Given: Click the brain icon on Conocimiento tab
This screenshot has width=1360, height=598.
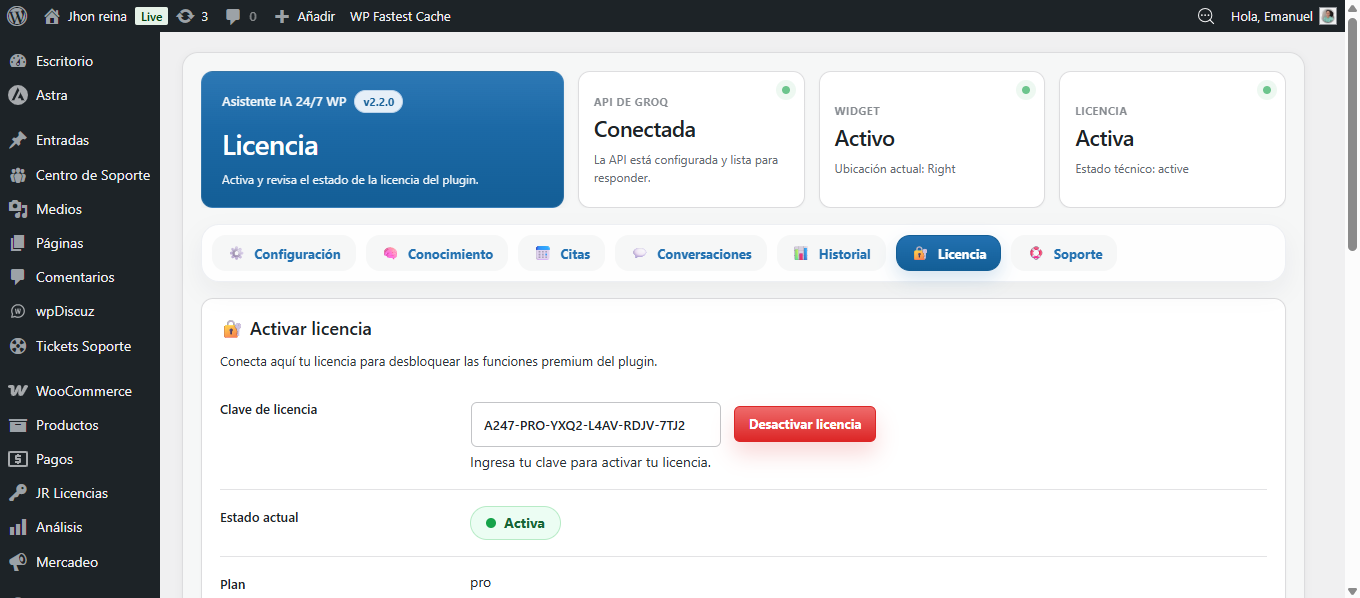Looking at the screenshot, I should pos(390,254).
